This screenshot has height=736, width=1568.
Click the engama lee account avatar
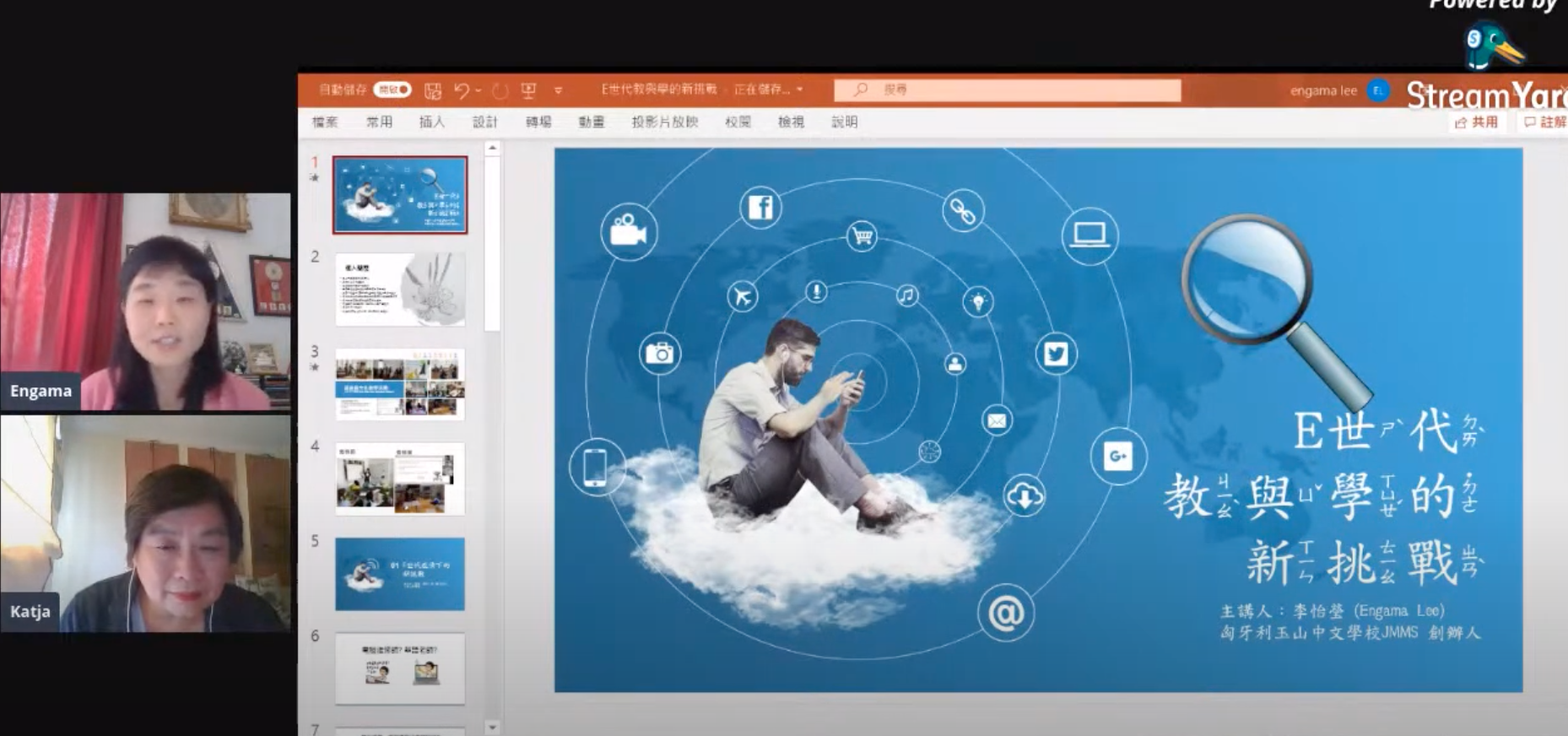tap(1379, 90)
